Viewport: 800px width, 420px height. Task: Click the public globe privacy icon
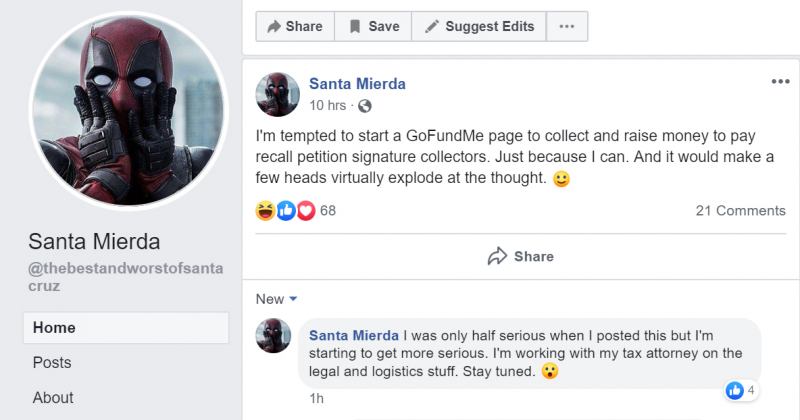coord(364,105)
